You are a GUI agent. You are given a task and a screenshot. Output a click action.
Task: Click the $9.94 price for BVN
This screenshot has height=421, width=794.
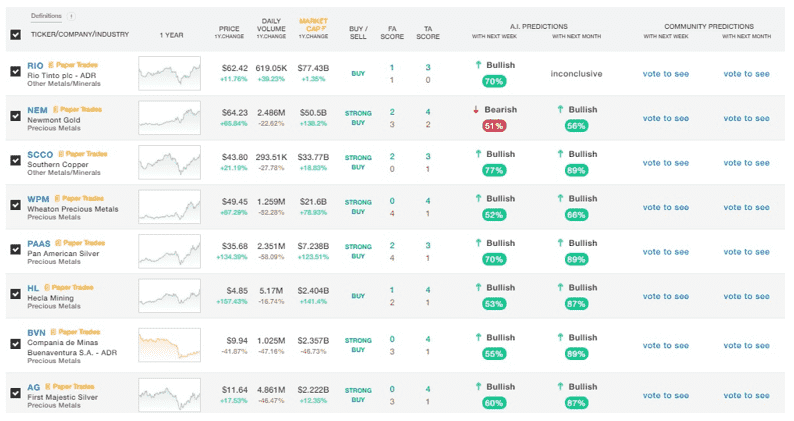[x=237, y=340]
